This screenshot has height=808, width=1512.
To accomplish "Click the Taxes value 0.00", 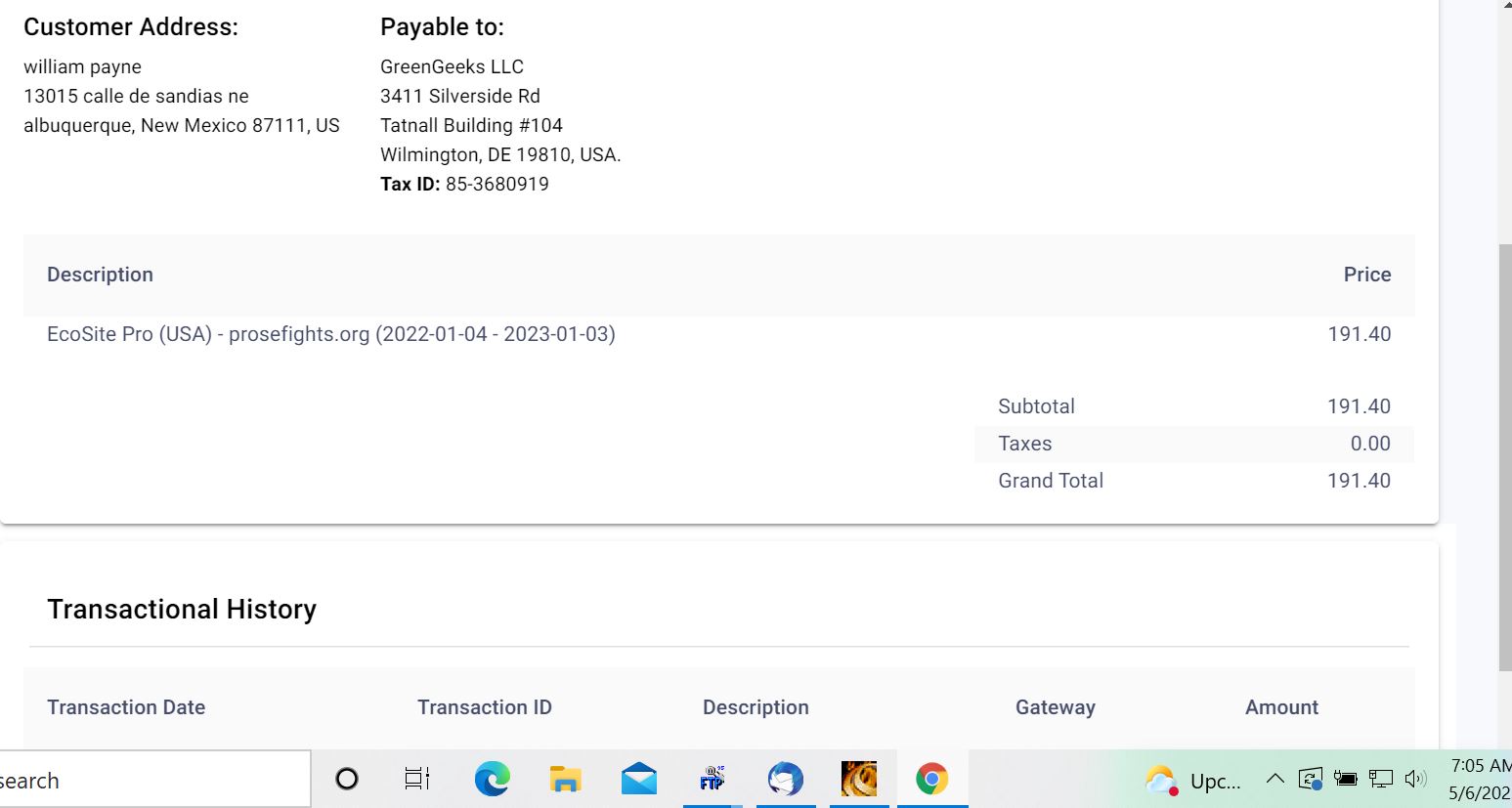I will pyautogui.click(x=1370, y=444).
